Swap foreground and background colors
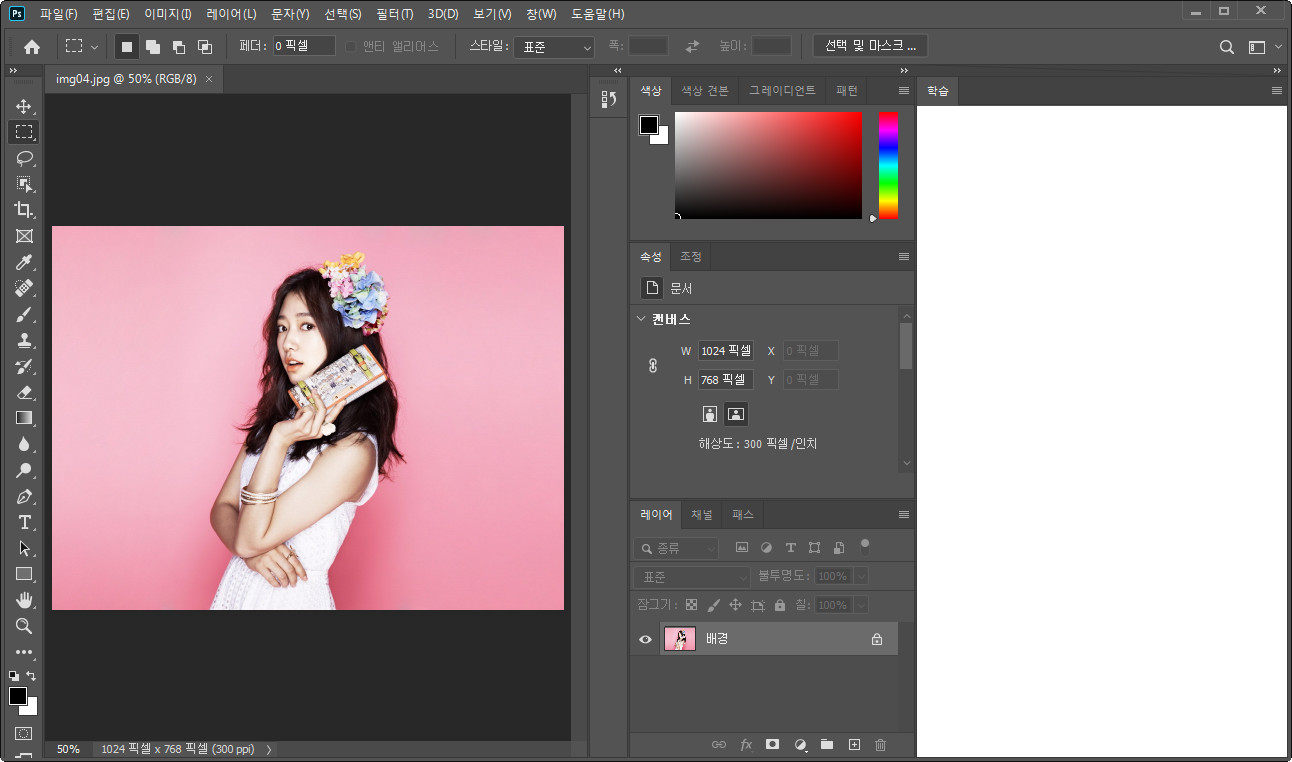The width and height of the screenshot is (1292, 762). 31,676
